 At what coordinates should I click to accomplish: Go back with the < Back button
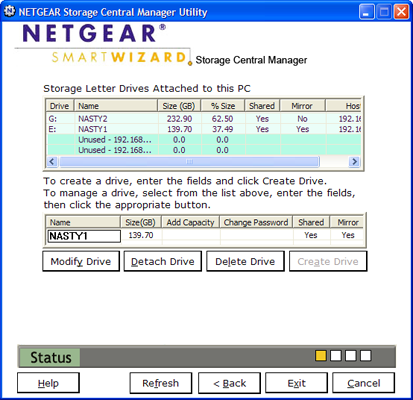pos(229,383)
